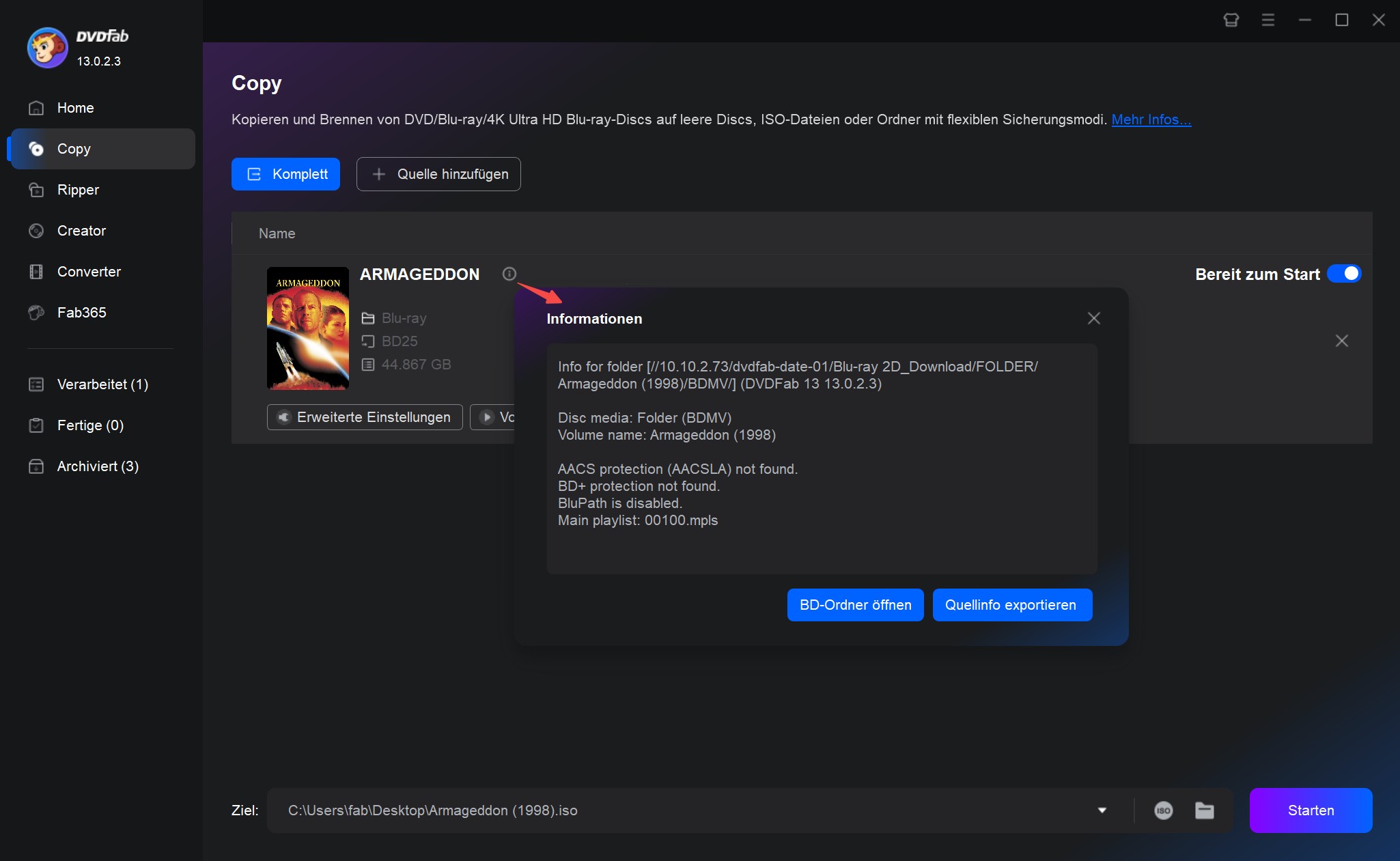
Task: Click the Komplett copy mode button
Action: pyautogui.click(x=285, y=174)
